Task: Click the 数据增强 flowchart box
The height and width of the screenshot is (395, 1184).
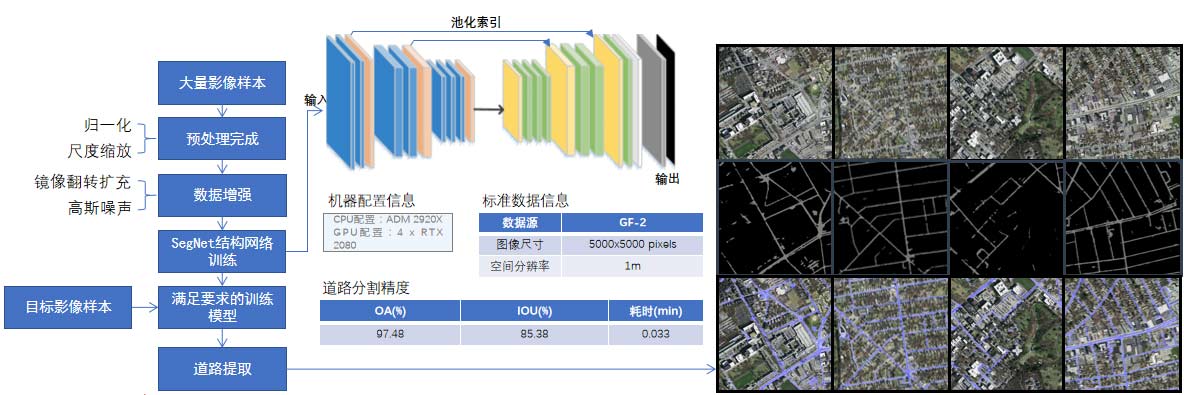Action: coord(222,195)
